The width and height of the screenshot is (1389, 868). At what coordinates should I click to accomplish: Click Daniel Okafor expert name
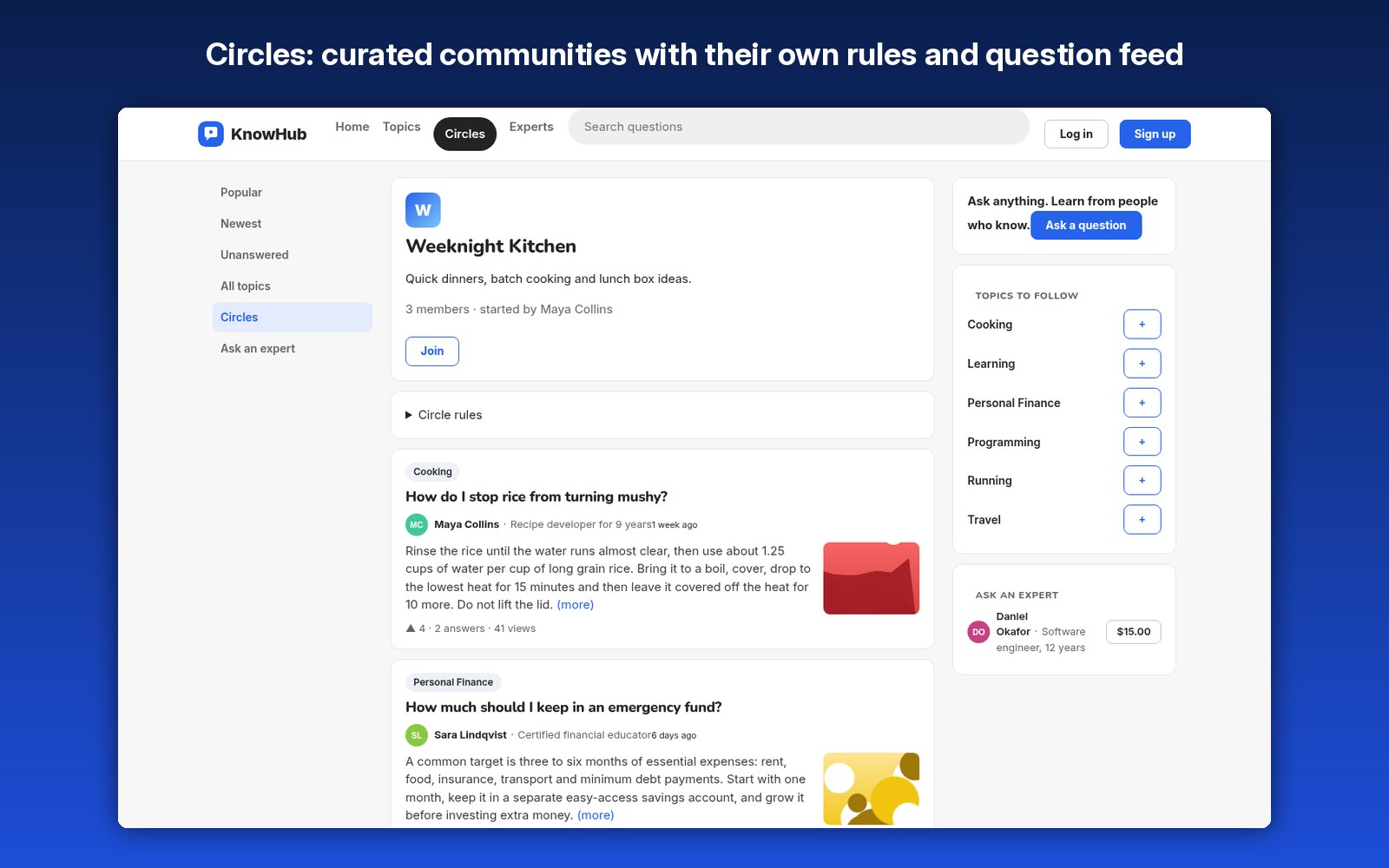1013,624
